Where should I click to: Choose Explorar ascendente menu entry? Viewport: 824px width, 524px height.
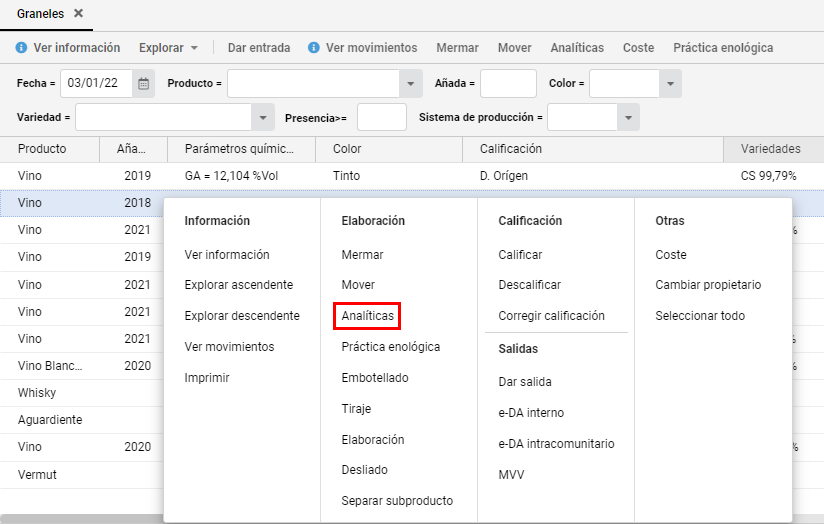coord(239,285)
